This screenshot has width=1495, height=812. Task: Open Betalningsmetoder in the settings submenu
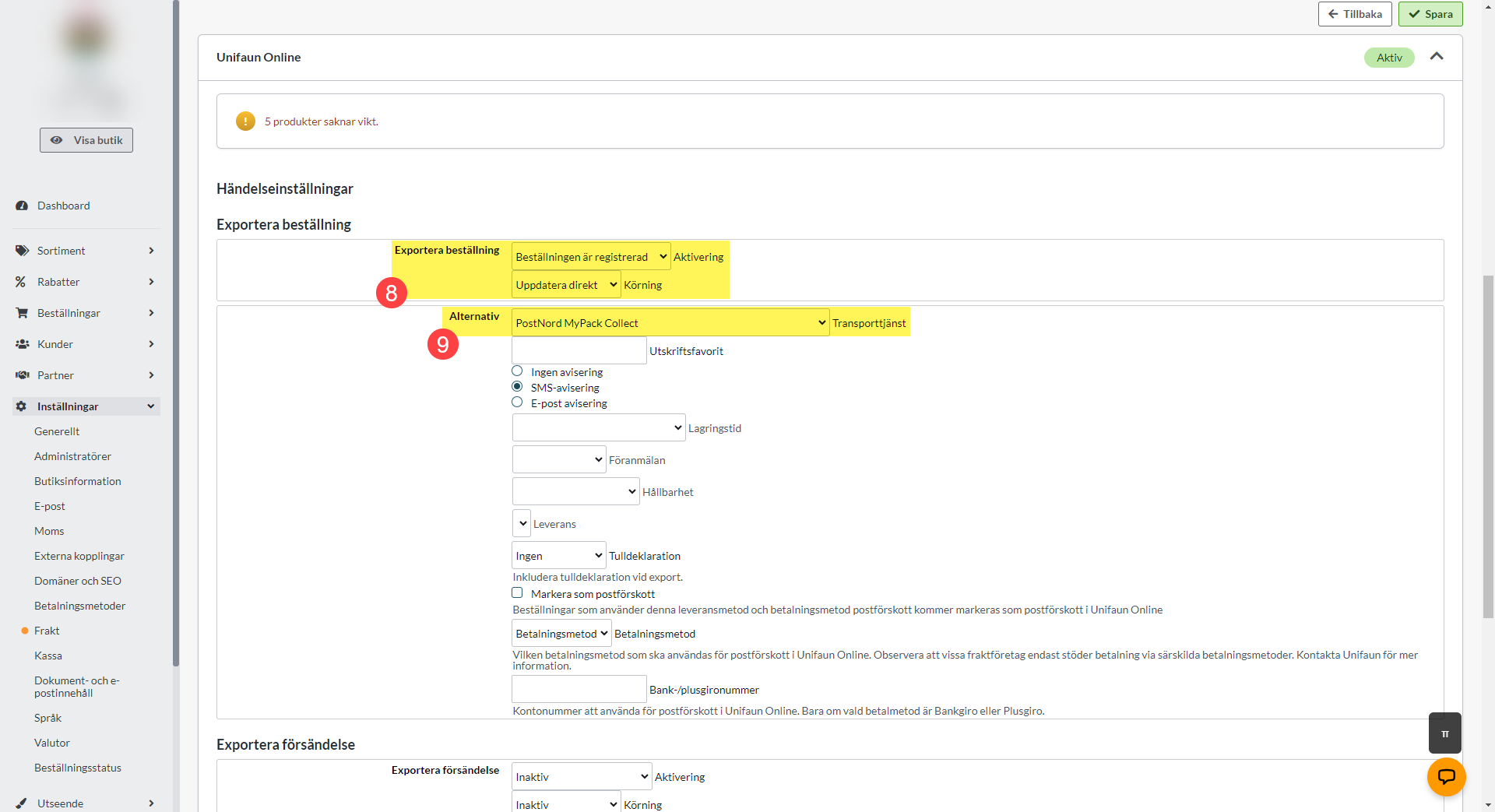[x=79, y=606]
